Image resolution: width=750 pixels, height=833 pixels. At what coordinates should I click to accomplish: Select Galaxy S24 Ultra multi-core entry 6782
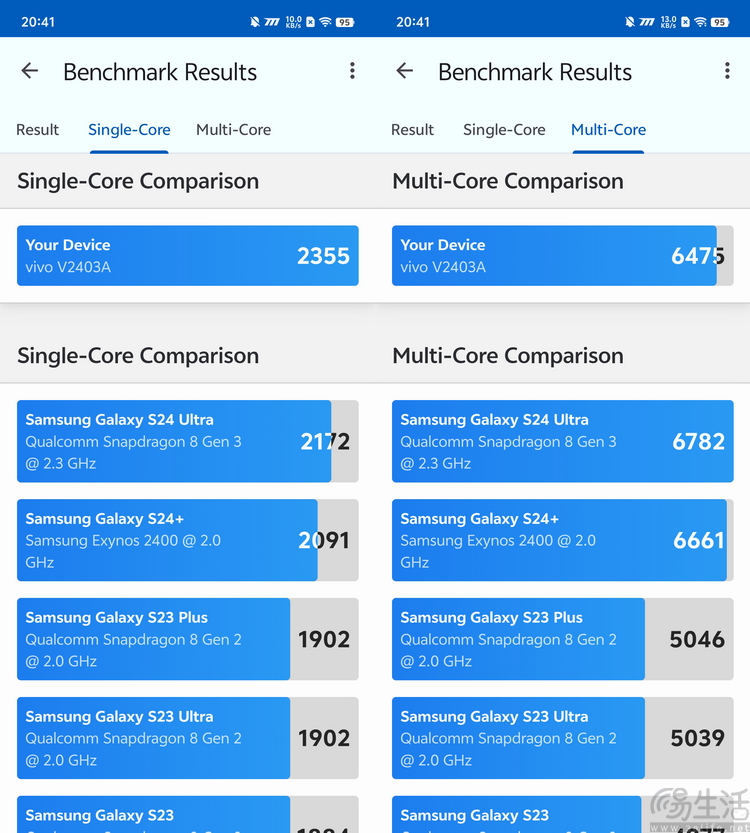tap(562, 441)
